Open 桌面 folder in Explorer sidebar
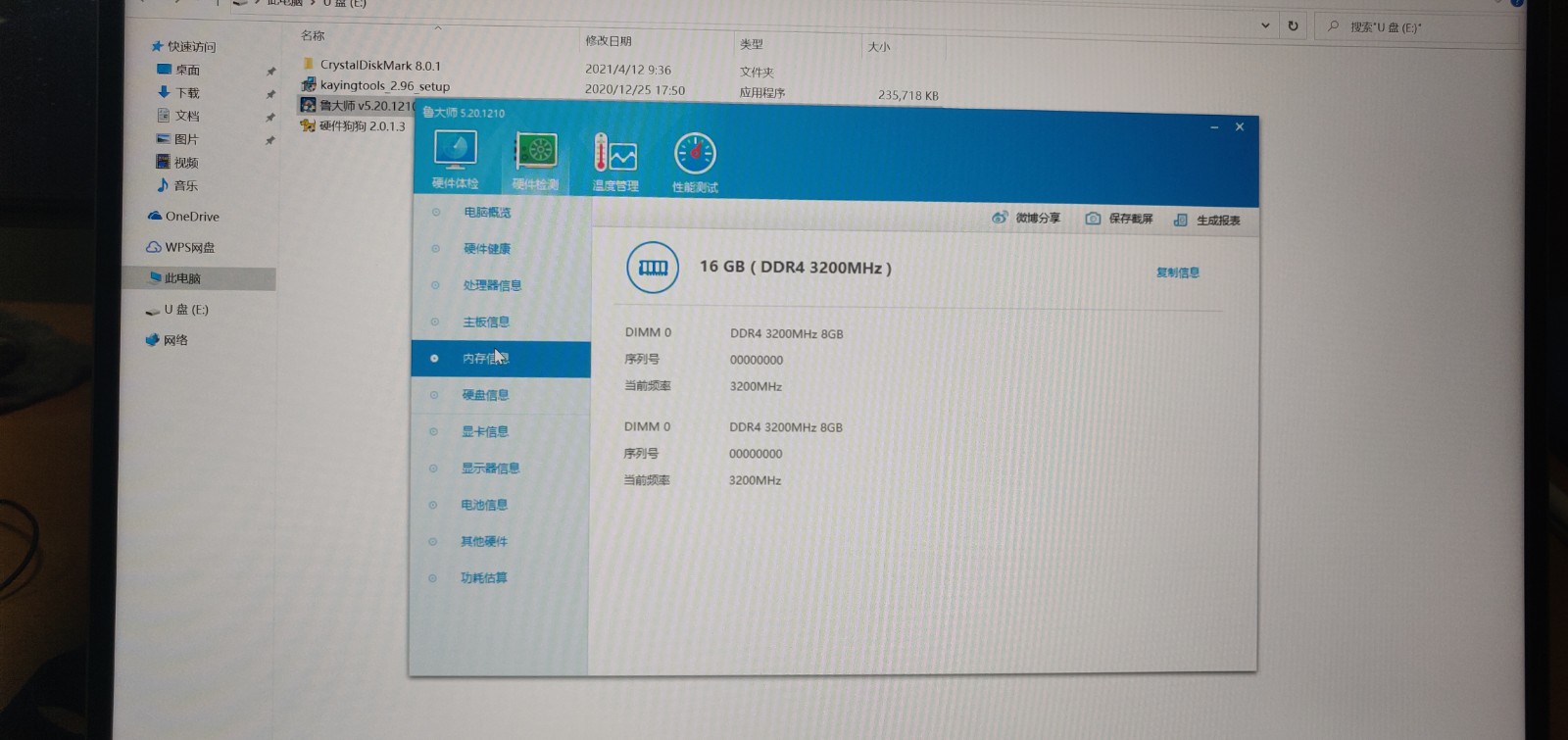1568x740 pixels. point(178,70)
